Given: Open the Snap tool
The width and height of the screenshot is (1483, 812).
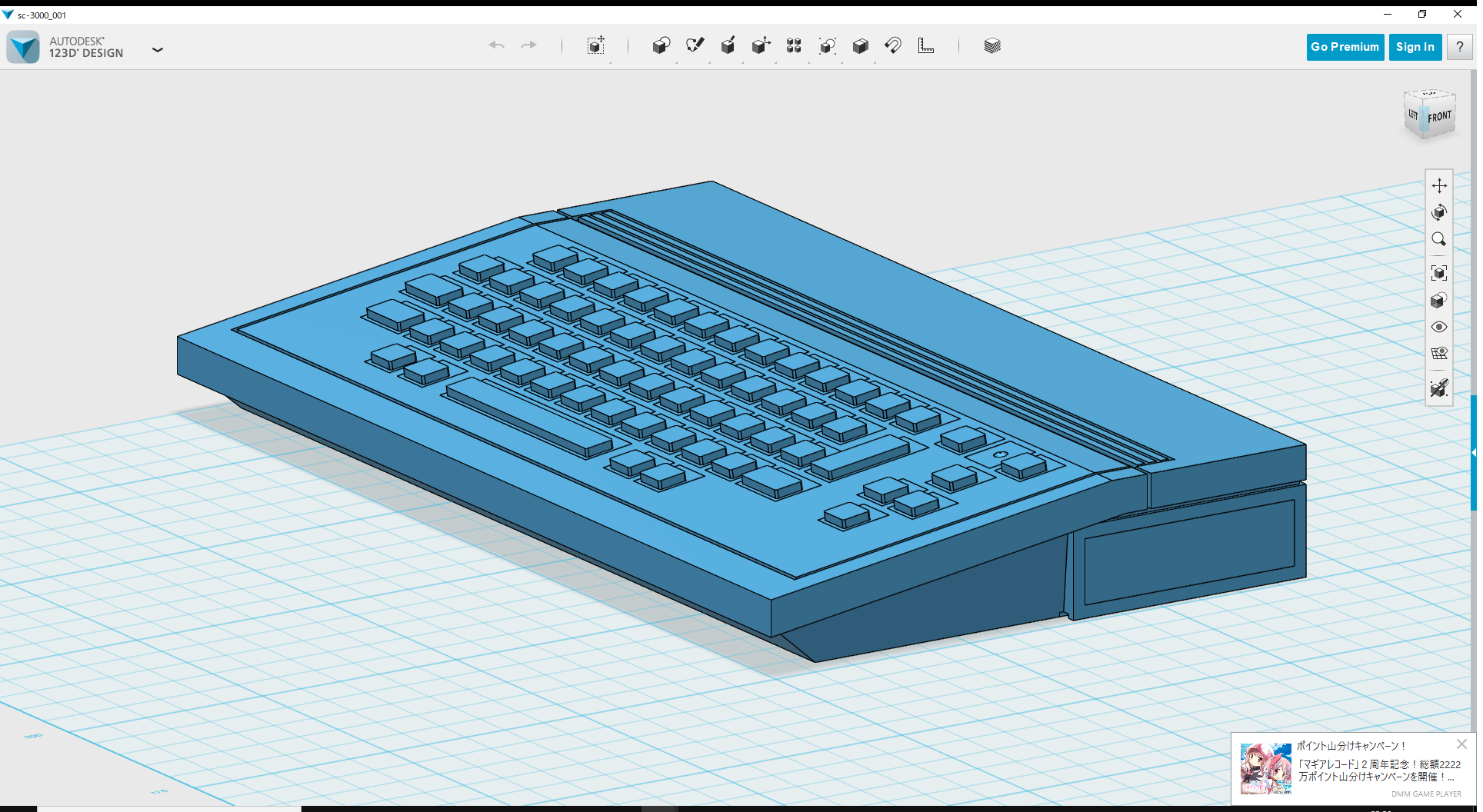Looking at the screenshot, I should [x=893, y=46].
